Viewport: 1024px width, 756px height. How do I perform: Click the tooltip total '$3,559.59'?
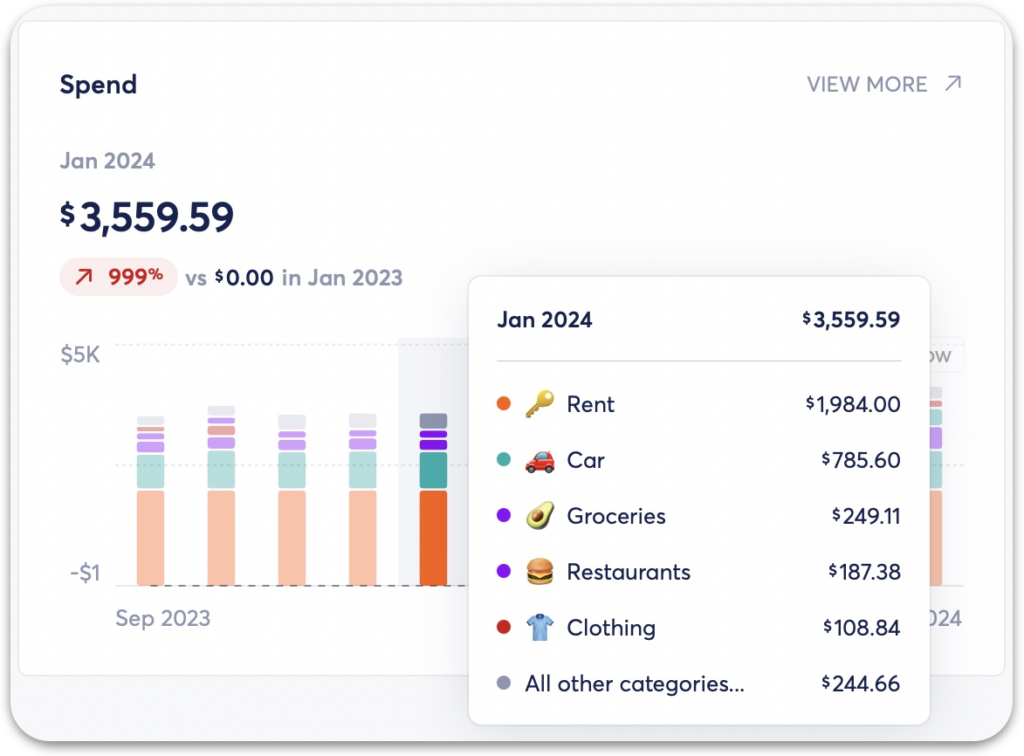851,320
